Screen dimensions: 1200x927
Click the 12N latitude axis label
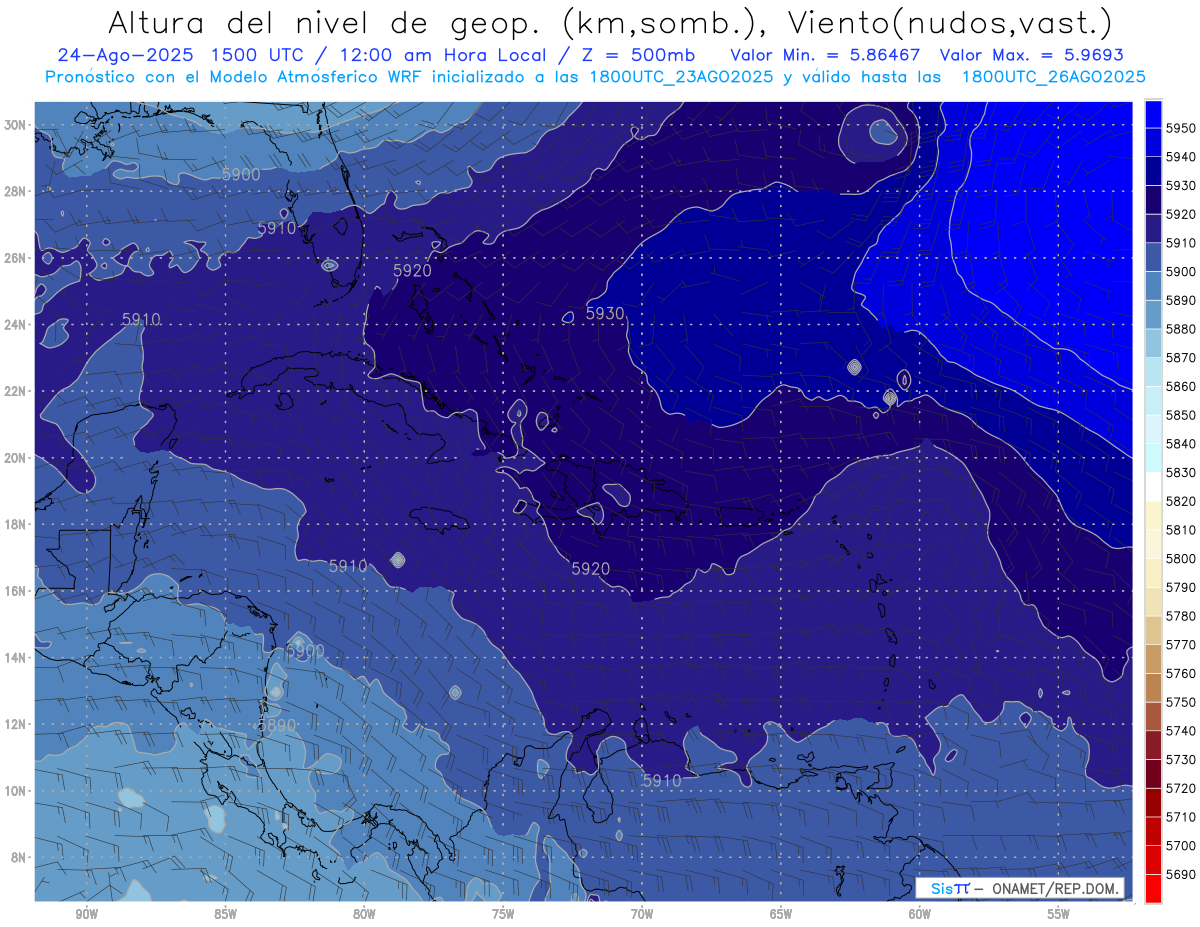tap(16, 724)
